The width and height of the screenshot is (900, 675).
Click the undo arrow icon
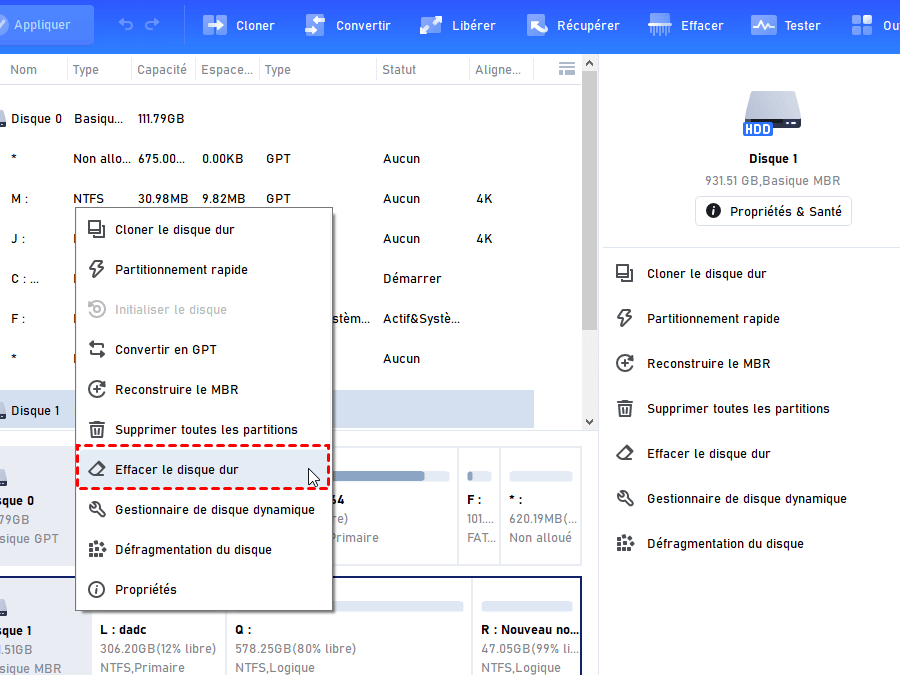coord(126,25)
